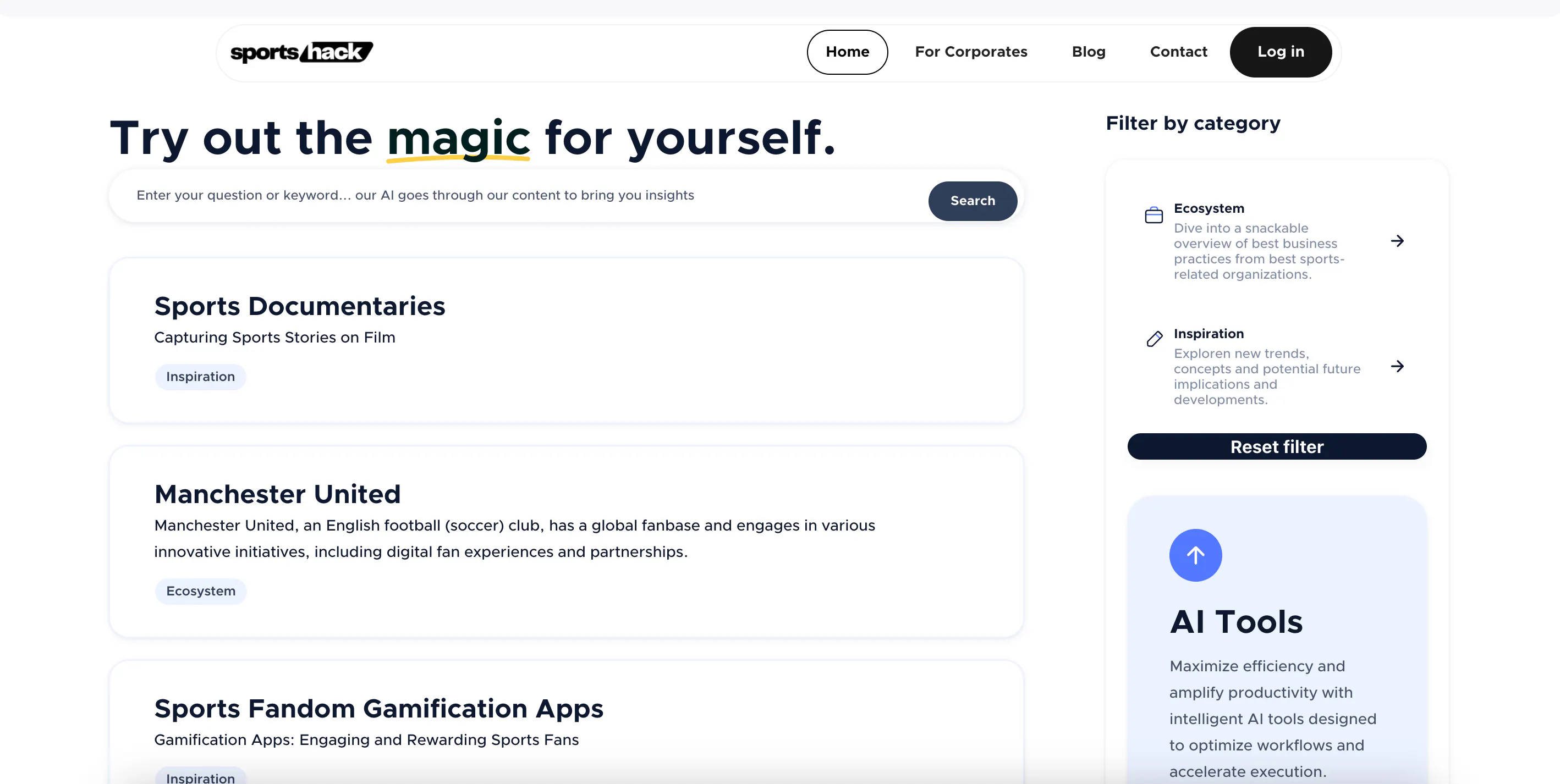Click Inspiration tag under Sports Documentaries
Screen dimensions: 1560x784
[x=200, y=377]
